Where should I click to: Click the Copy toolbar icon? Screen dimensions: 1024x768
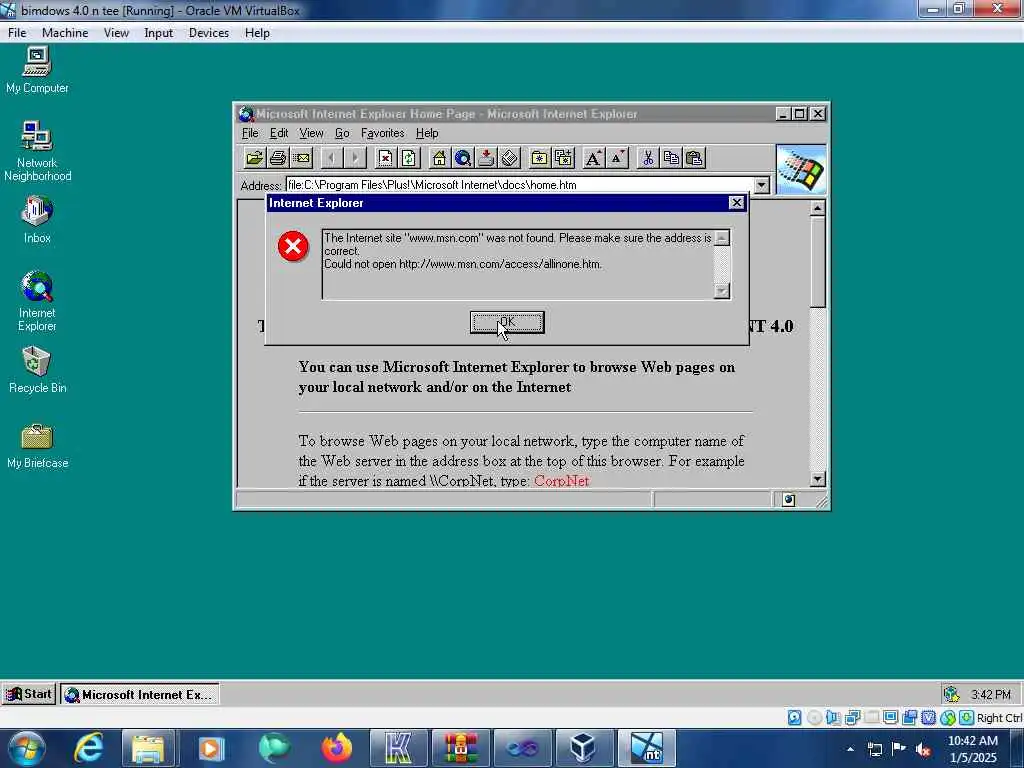(x=671, y=158)
